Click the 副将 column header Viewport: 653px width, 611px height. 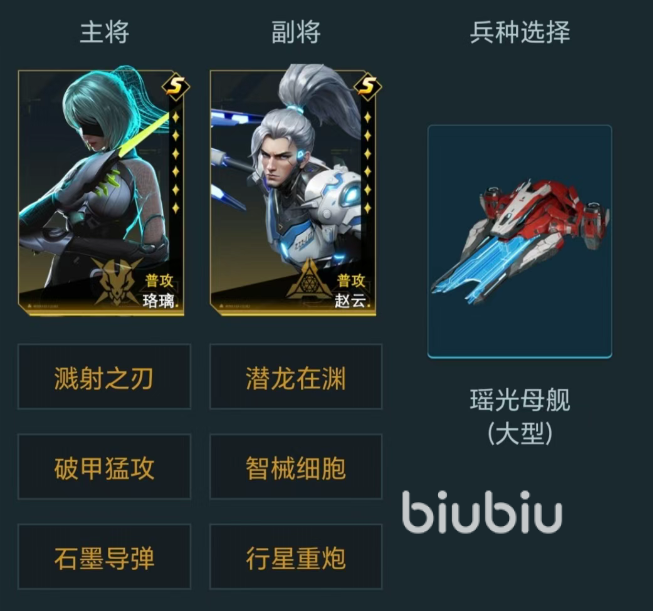[x=296, y=32]
